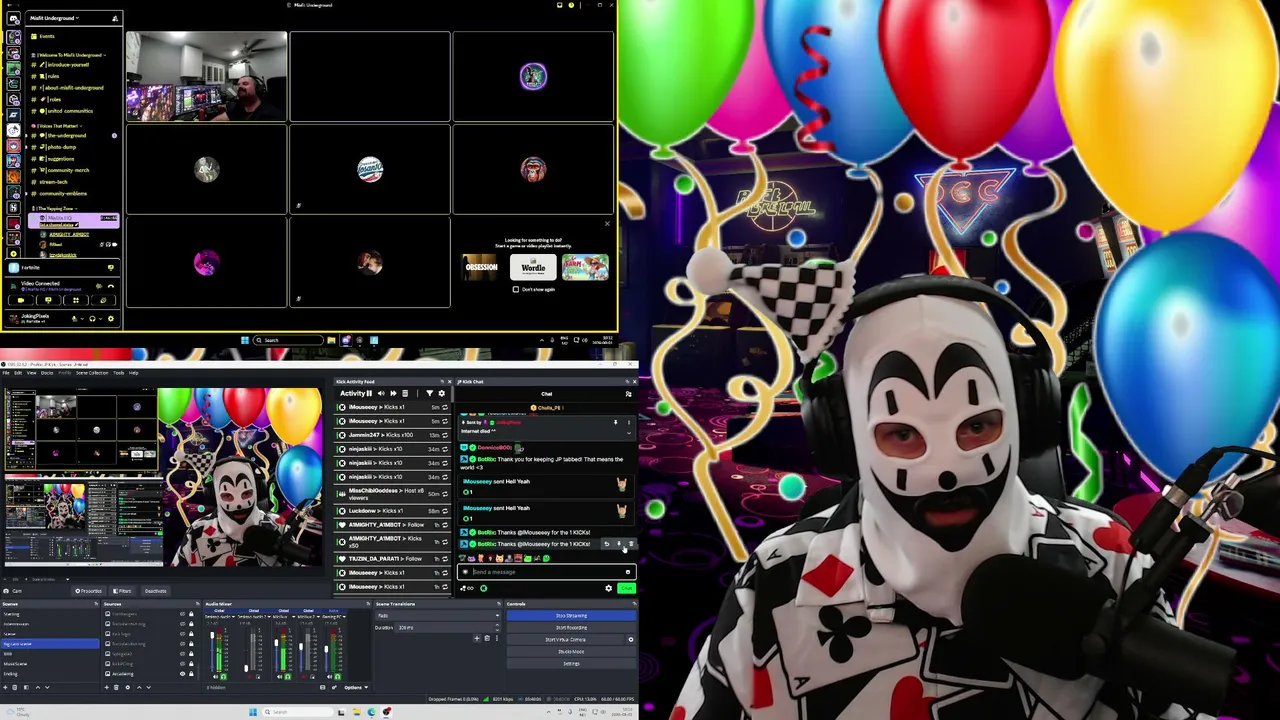Open the OBS Docks menu

click(x=45, y=373)
